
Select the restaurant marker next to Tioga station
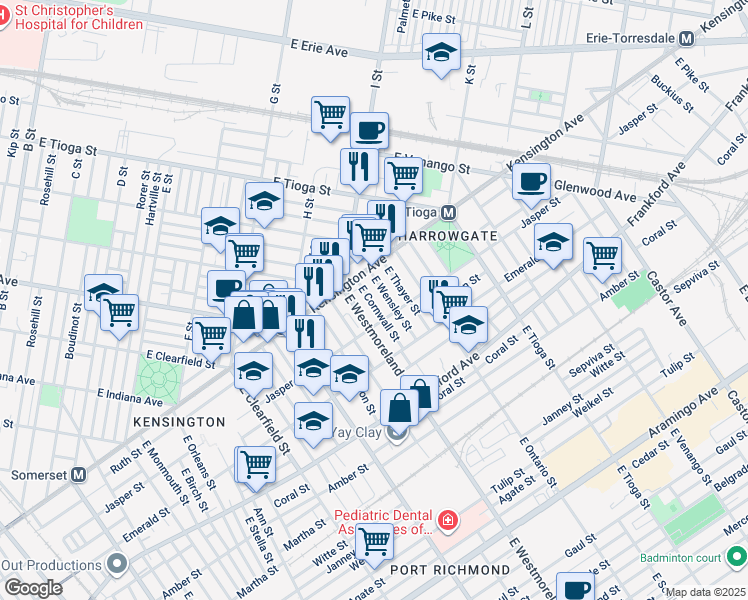click(391, 215)
